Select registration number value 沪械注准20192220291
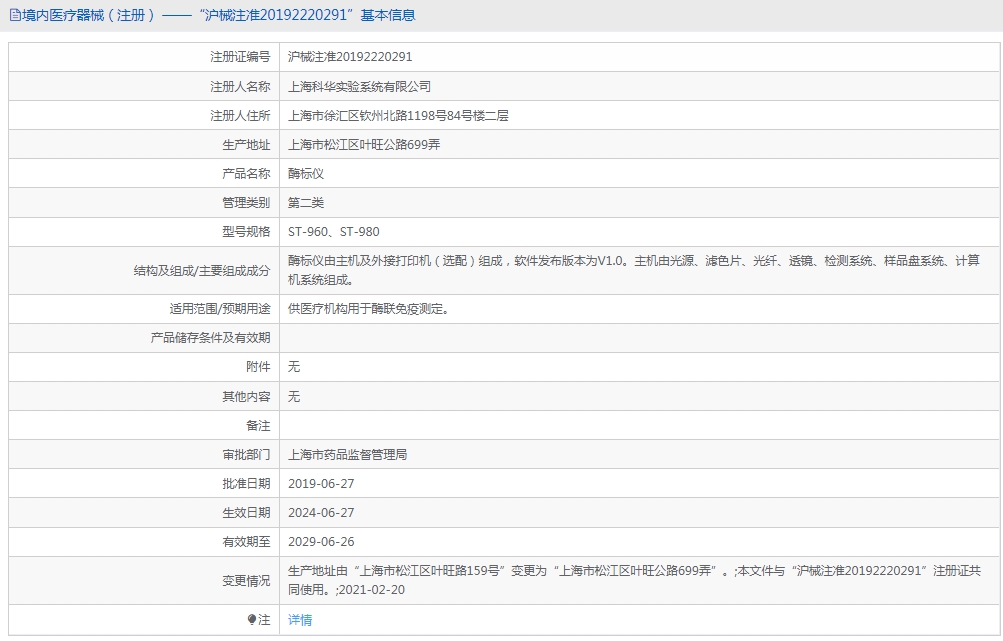The height and width of the screenshot is (641, 1003). click(350, 57)
